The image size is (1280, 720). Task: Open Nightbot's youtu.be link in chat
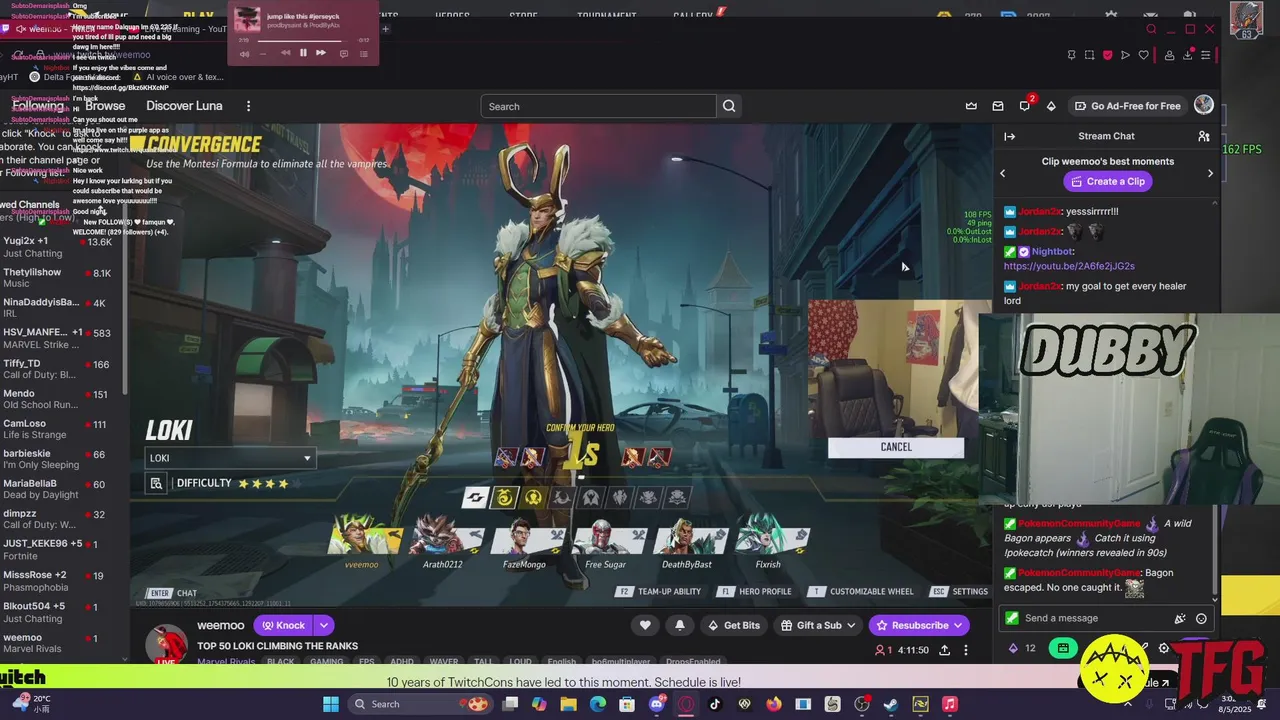[x=1069, y=266]
